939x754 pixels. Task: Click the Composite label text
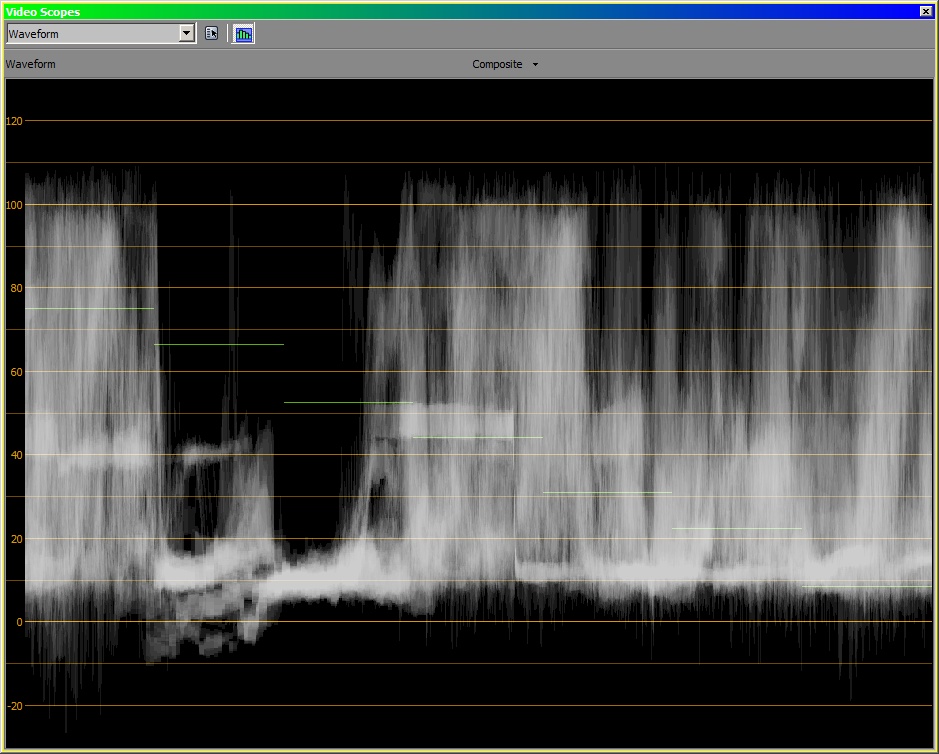click(497, 64)
